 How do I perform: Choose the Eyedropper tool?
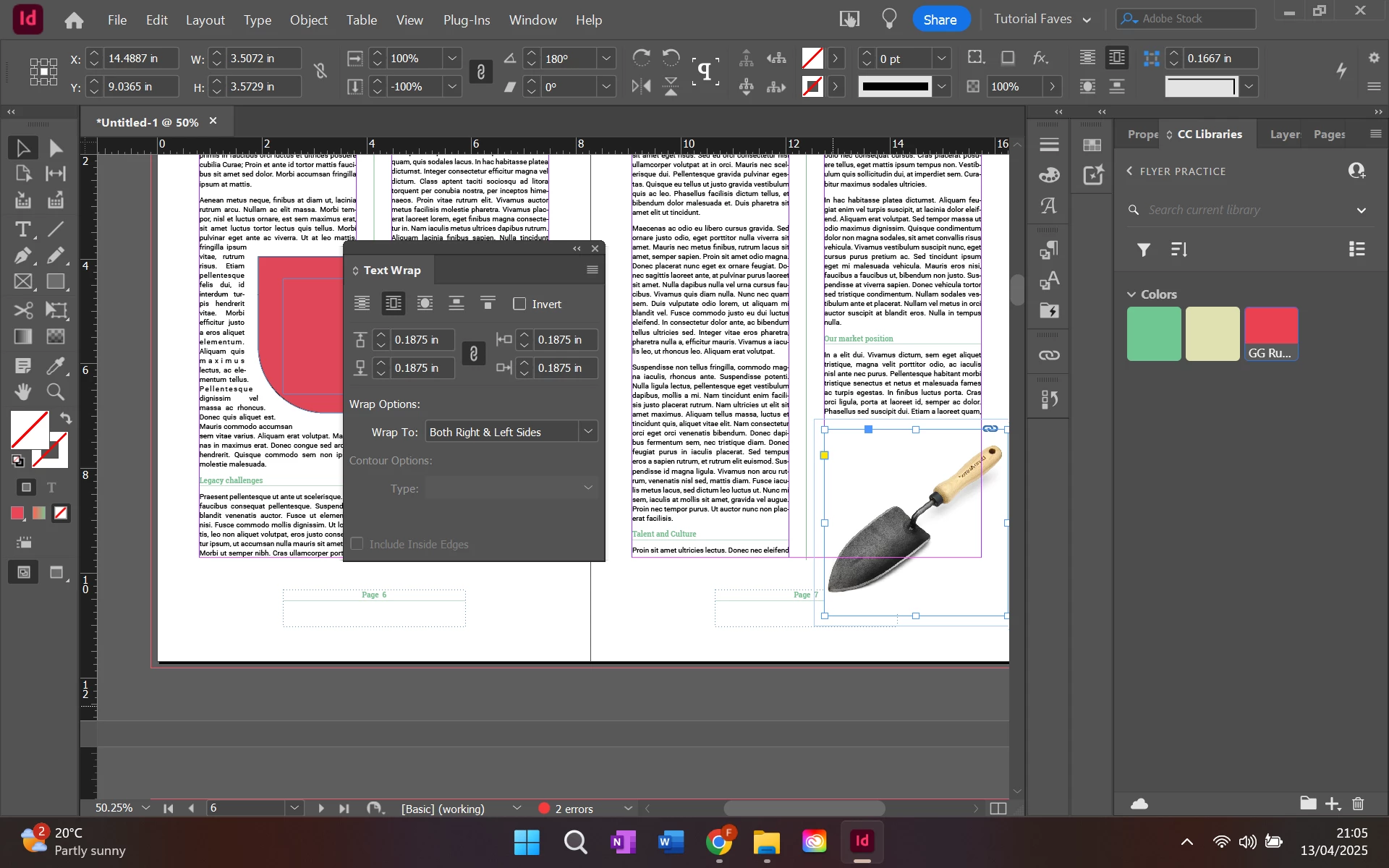point(56,365)
